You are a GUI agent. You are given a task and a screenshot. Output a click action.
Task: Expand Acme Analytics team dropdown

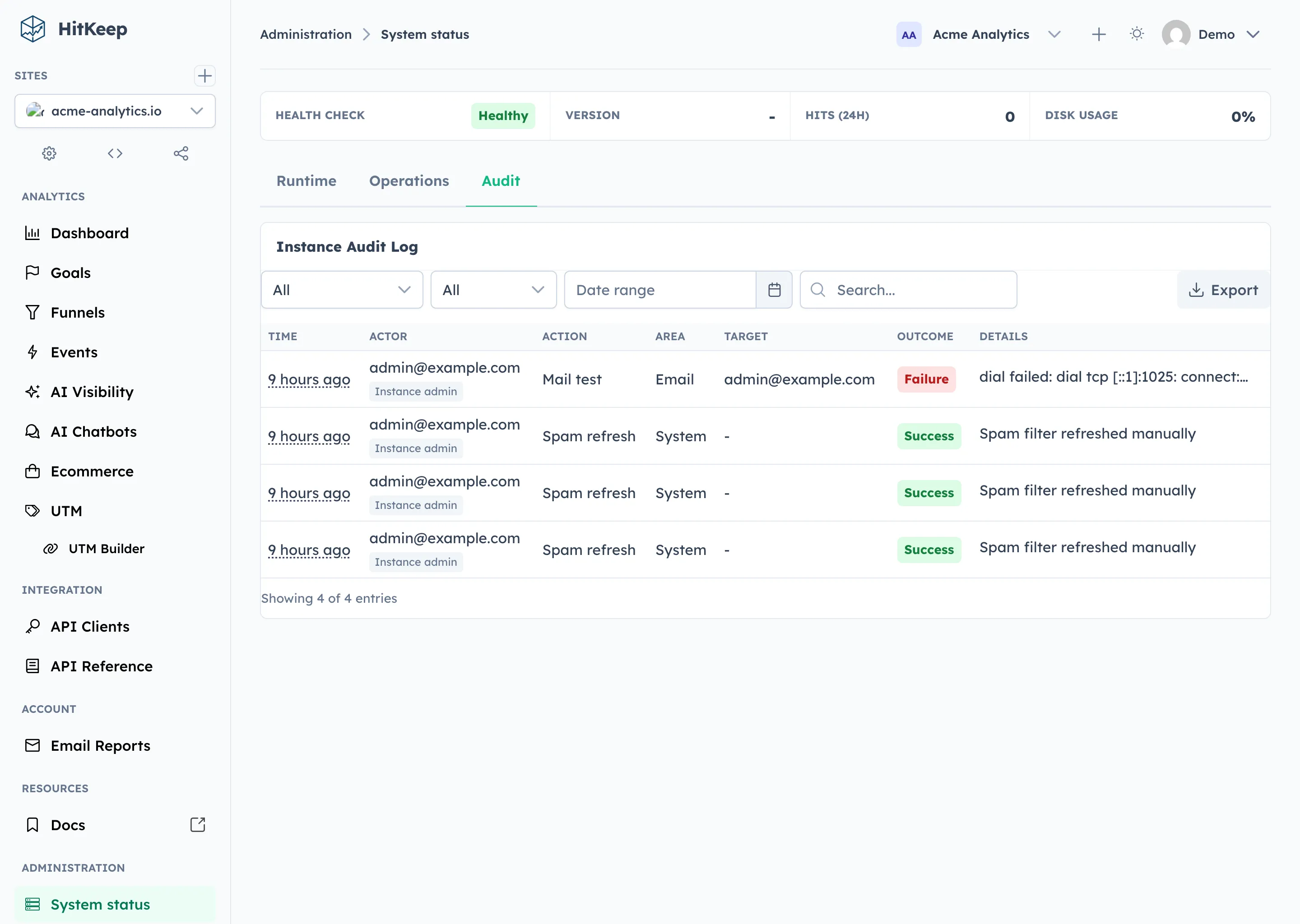[1054, 35]
